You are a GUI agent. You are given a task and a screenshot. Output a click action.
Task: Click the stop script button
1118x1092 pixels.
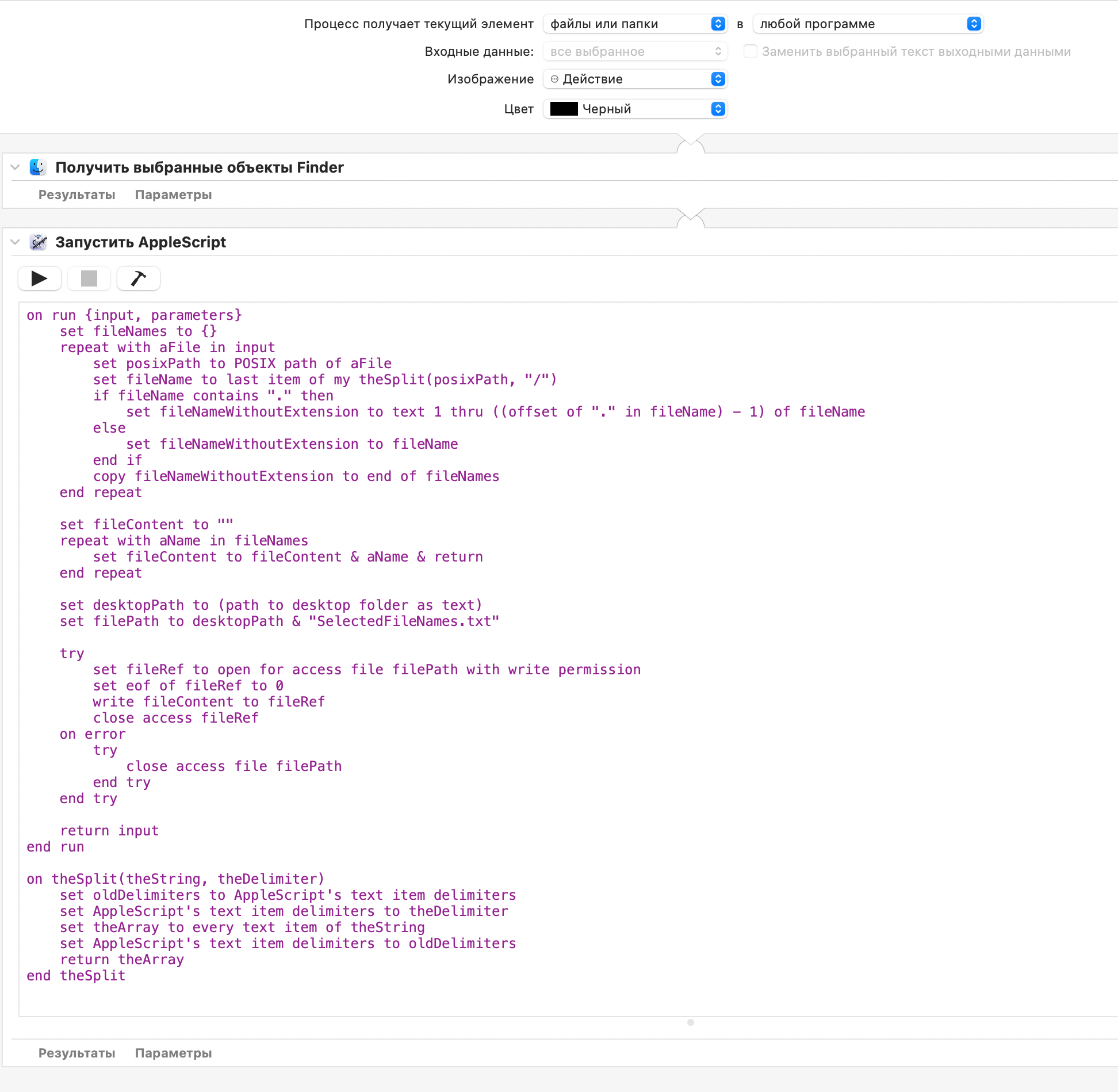point(89,278)
